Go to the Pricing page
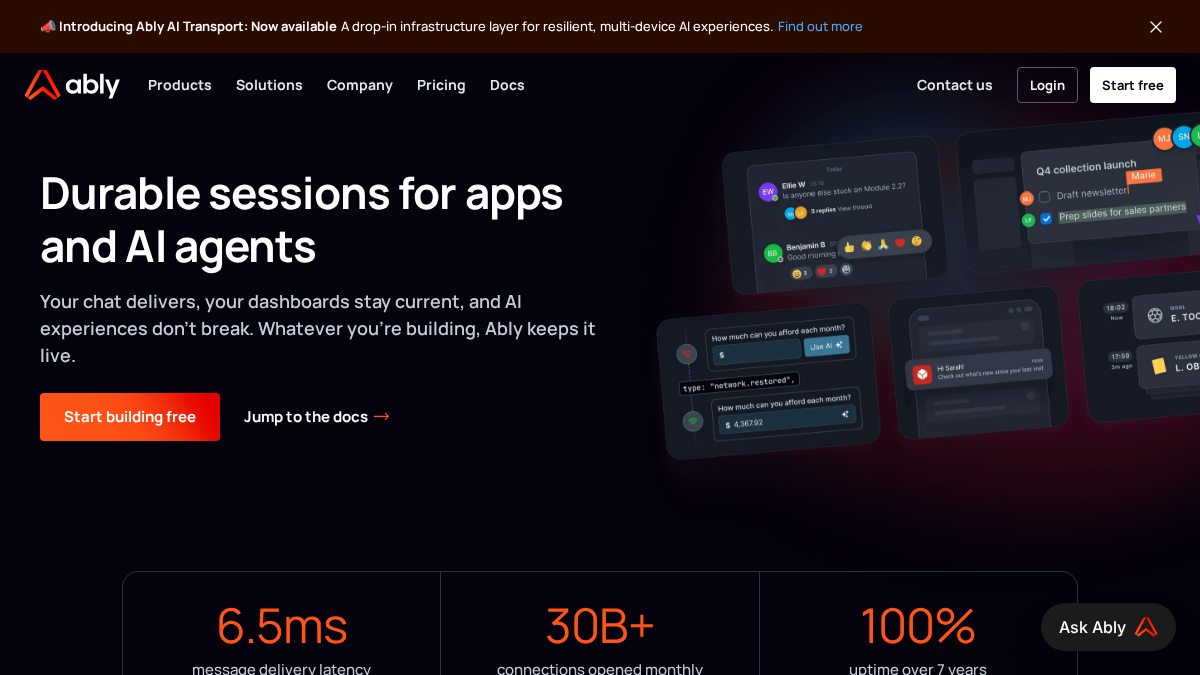The height and width of the screenshot is (675, 1200). click(441, 85)
